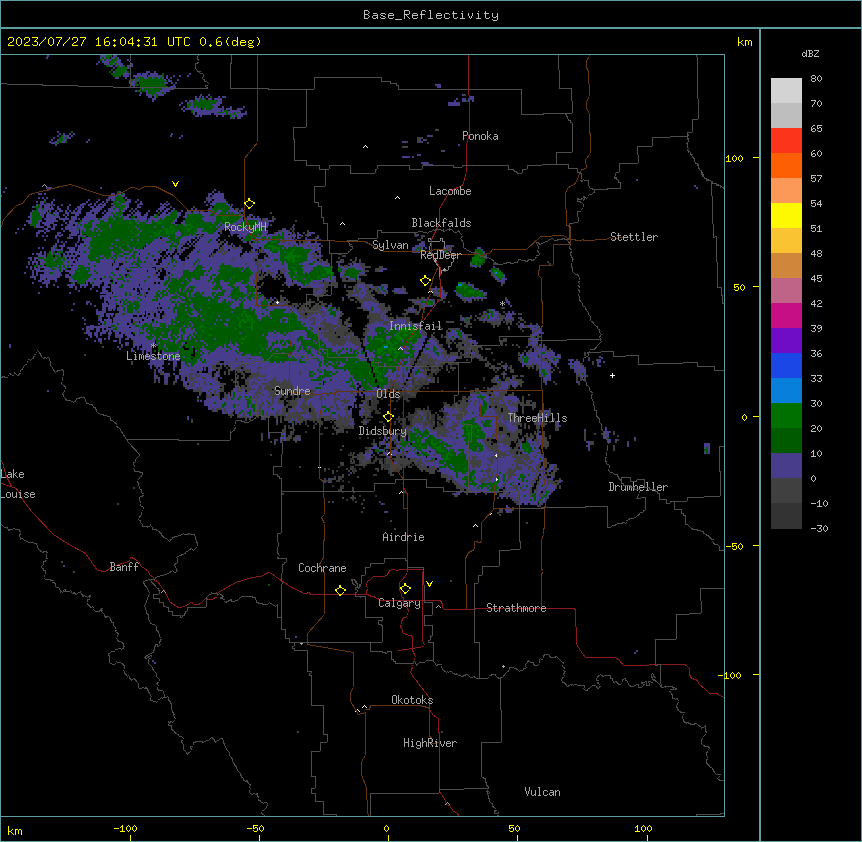Click the yellow diamond marker below RedDeer
The height and width of the screenshot is (842, 862).
[425, 281]
